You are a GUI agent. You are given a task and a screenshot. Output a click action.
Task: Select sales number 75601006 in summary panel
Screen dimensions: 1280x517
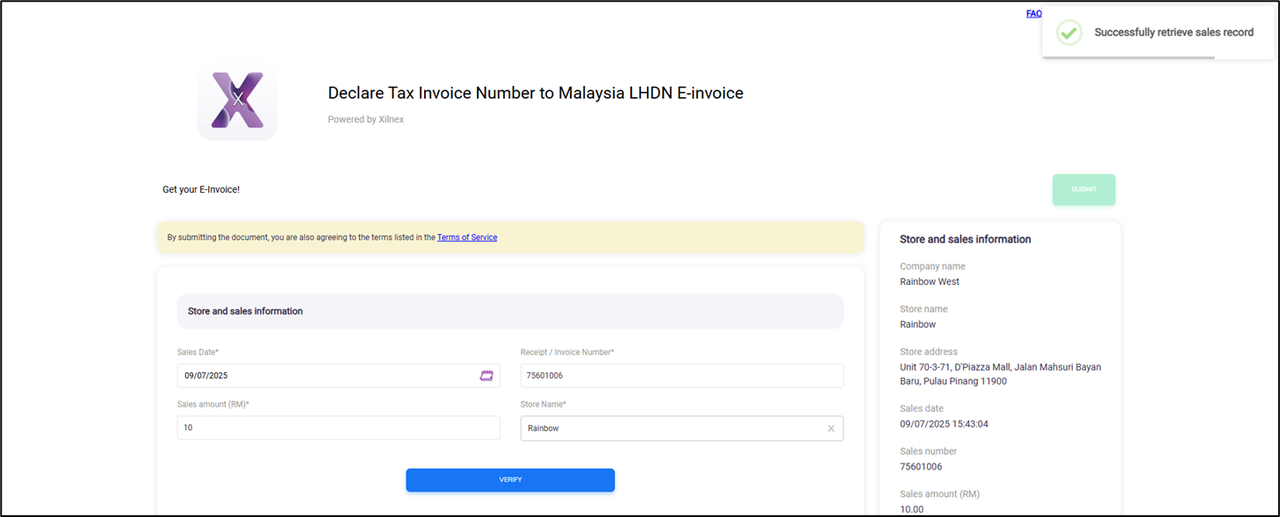[920, 467]
